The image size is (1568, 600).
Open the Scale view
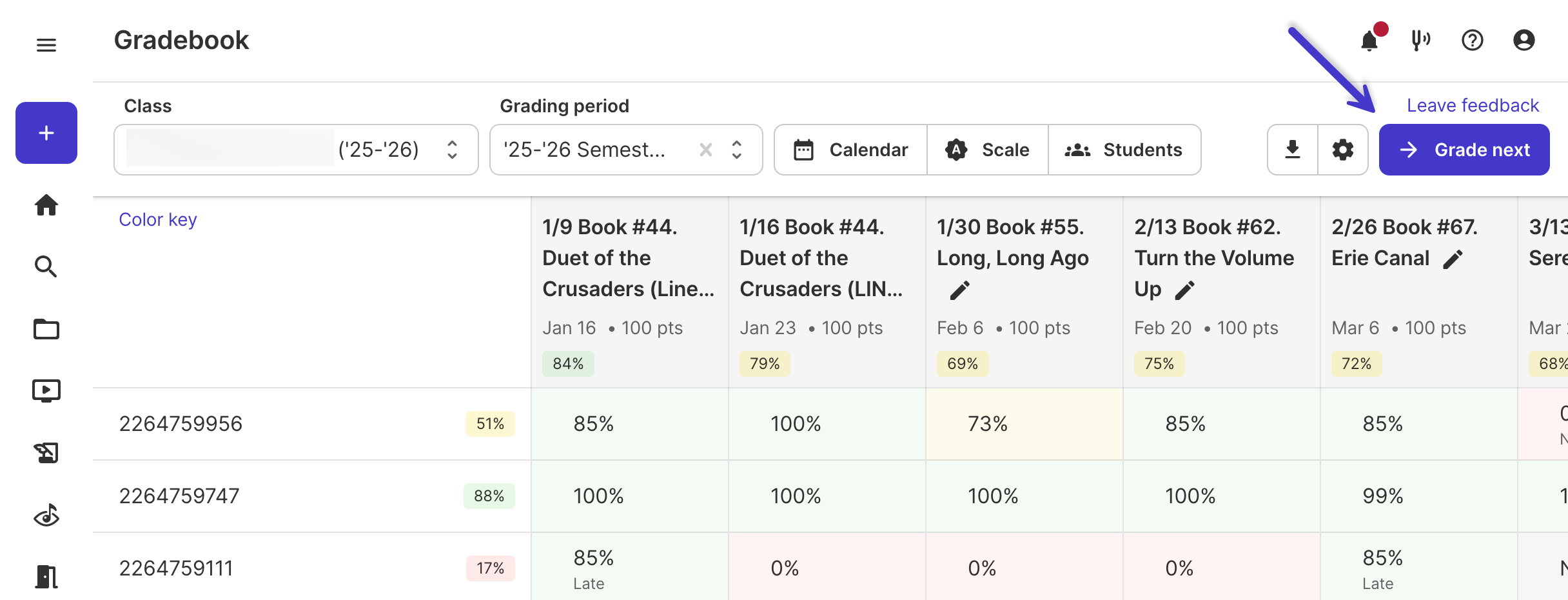[988, 150]
